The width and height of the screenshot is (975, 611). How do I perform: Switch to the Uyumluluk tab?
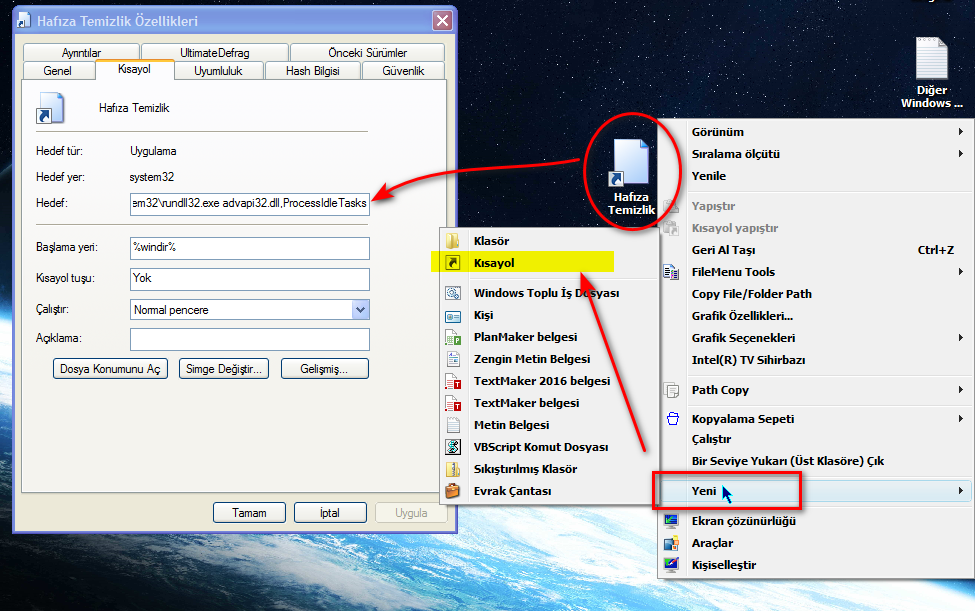[x=218, y=71]
